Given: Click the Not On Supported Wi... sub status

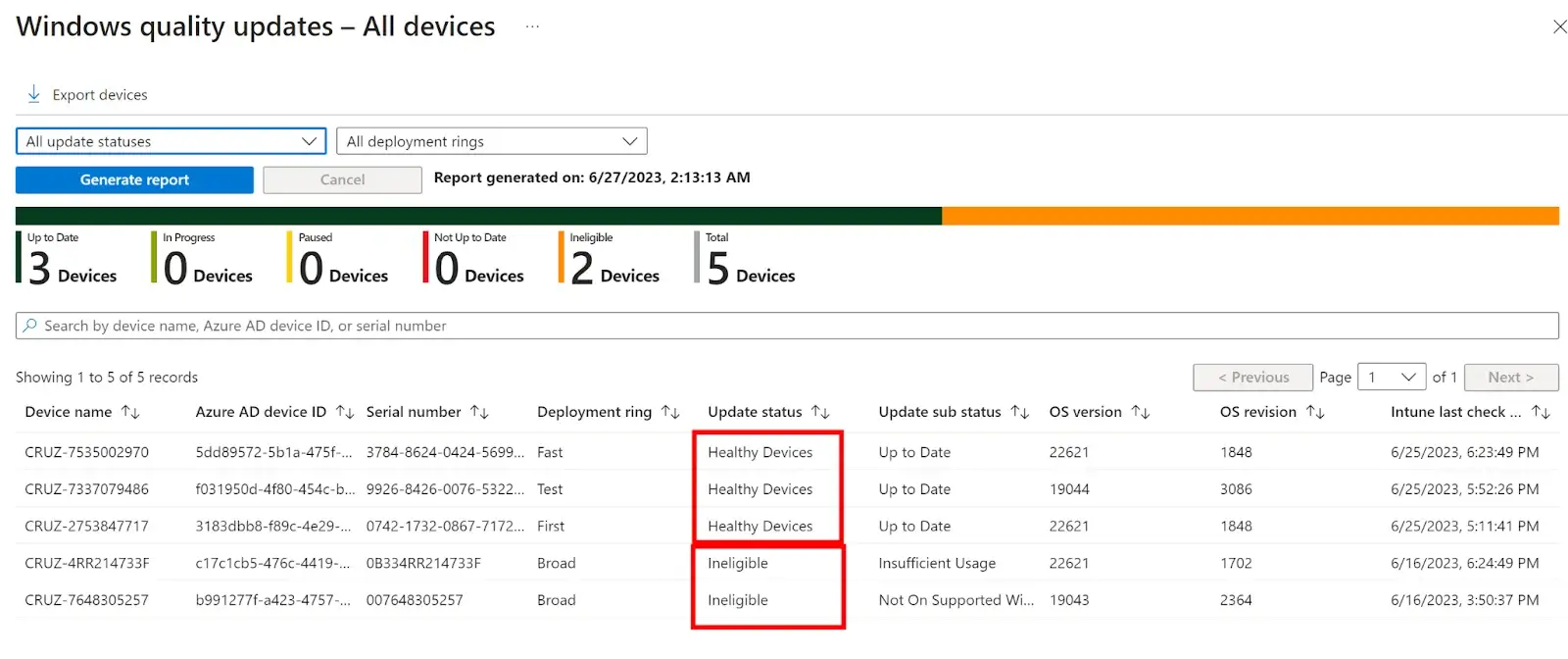Looking at the screenshot, I should click(x=955, y=600).
